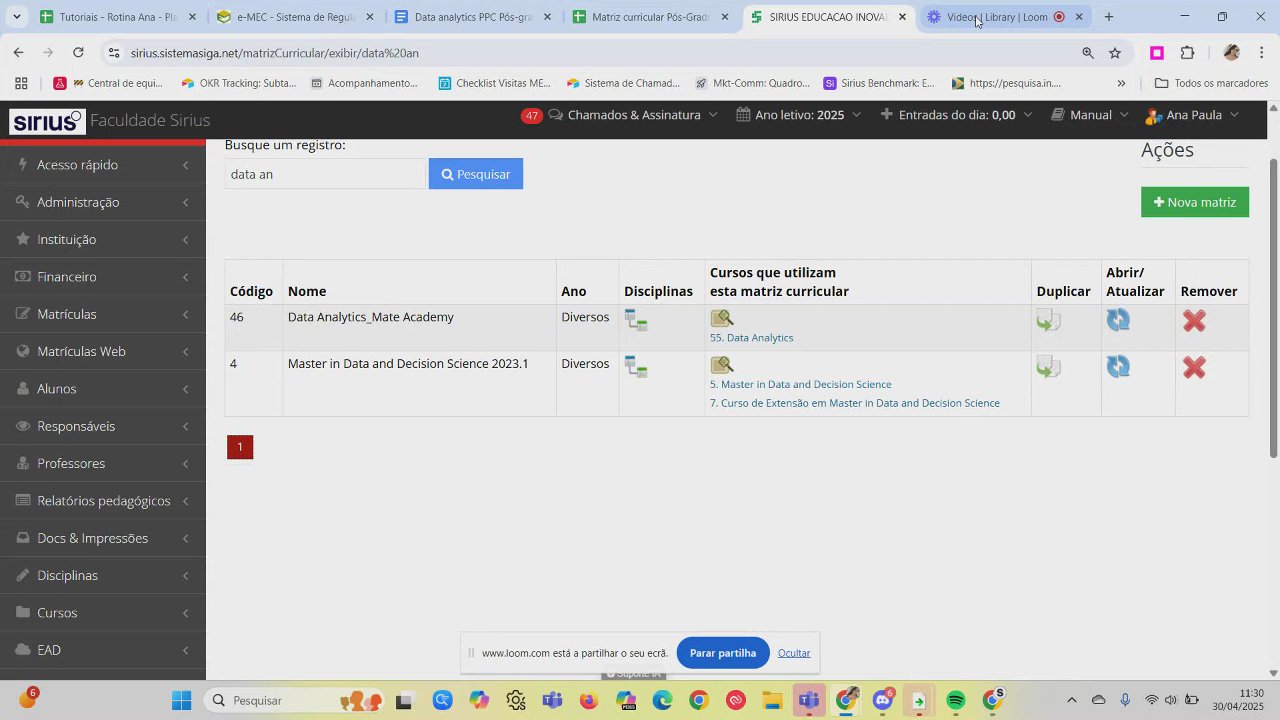The height and width of the screenshot is (720, 1280).
Task: Expand Alunos sidebar menu
Action: [x=103, y=388]
